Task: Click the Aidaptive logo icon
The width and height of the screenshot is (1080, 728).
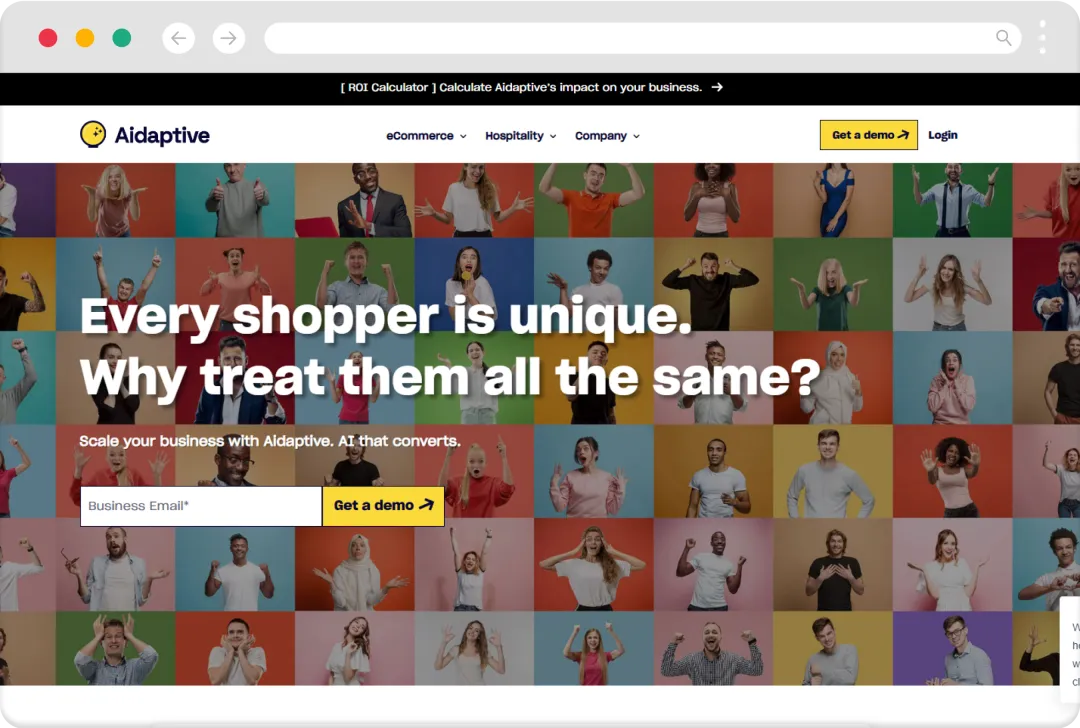Action: coord(93,134)
